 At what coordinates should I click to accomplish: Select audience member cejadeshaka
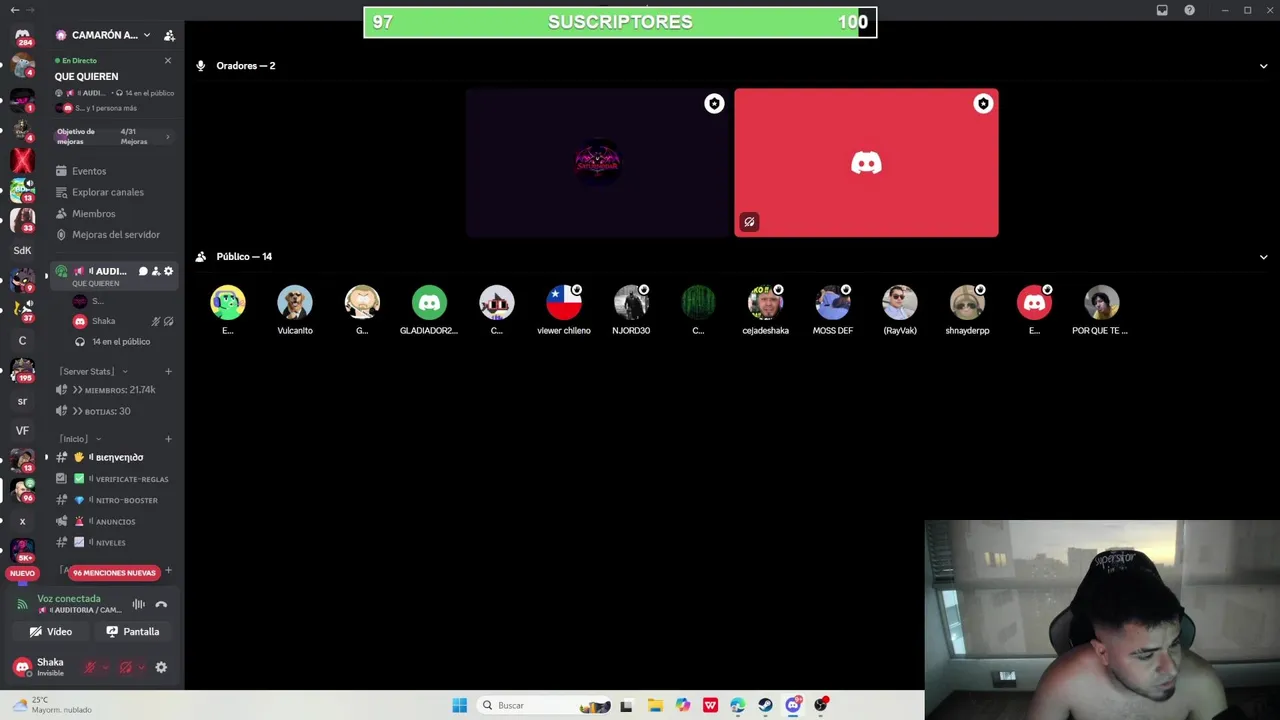[765, 309]
